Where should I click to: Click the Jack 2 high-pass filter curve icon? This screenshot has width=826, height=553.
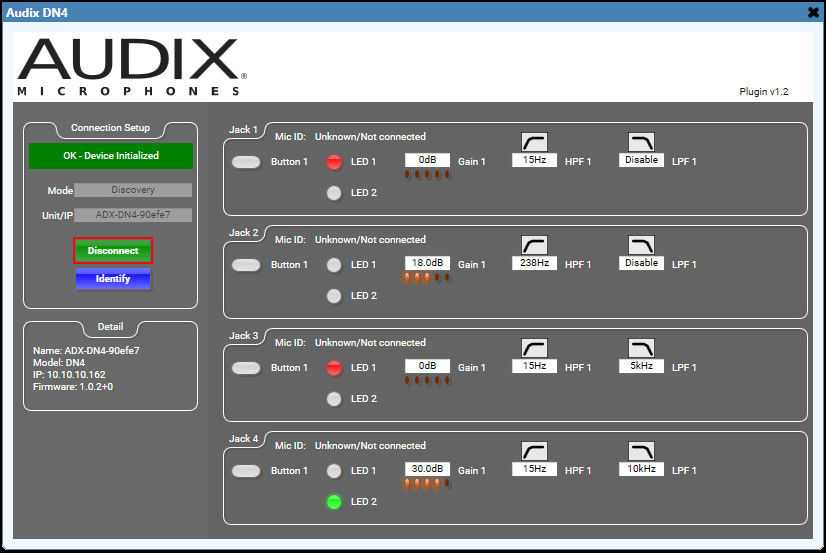coord(534,245)
